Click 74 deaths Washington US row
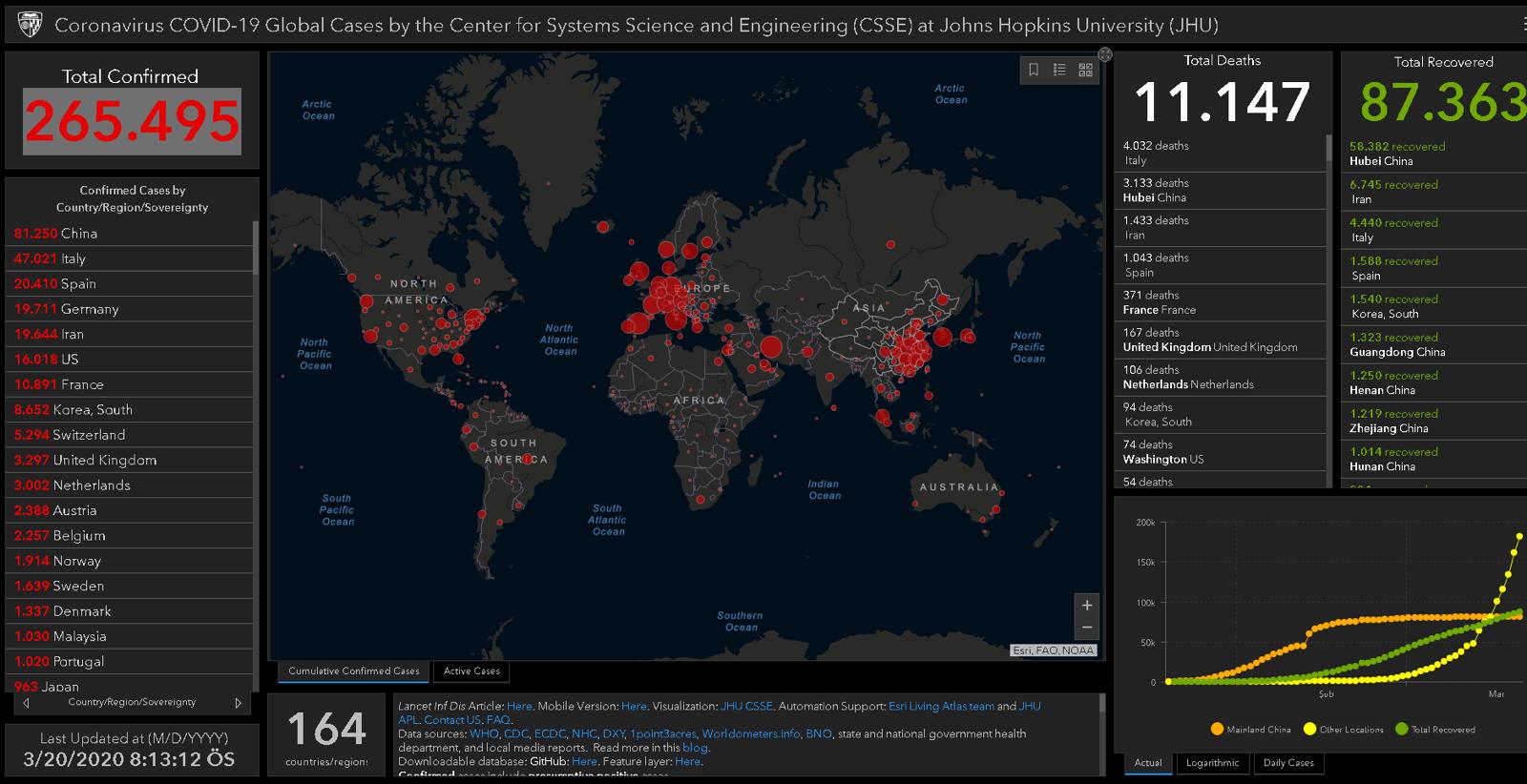 [x=1221, y=452]
